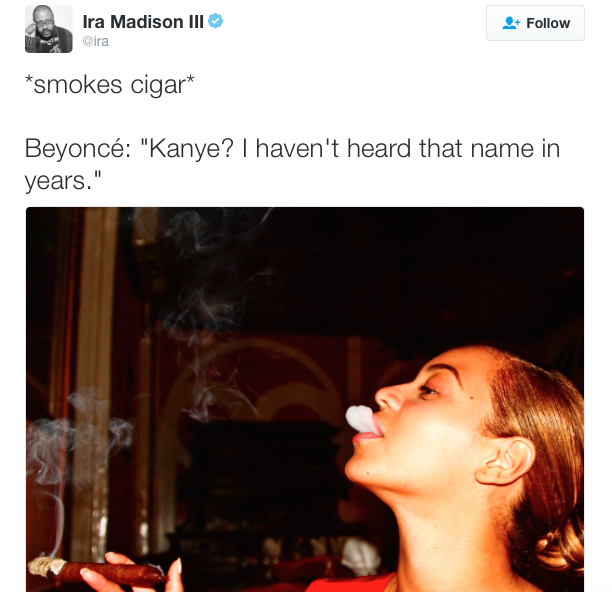Click the add-person icon on the Follow button

(x=511, y=23)
